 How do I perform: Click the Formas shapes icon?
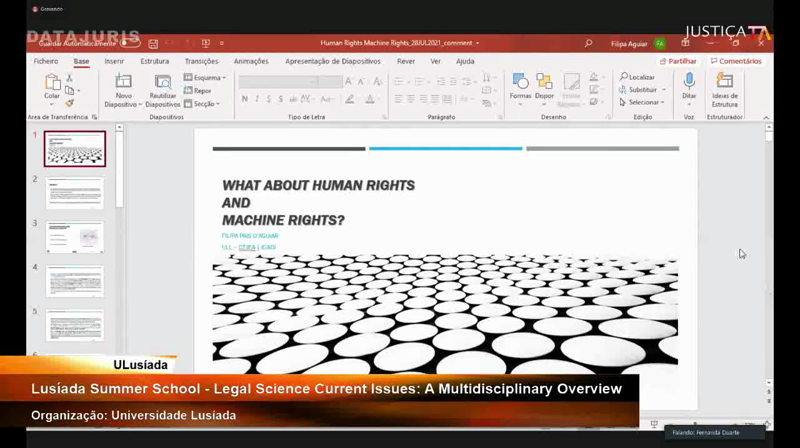click(520, 84)
